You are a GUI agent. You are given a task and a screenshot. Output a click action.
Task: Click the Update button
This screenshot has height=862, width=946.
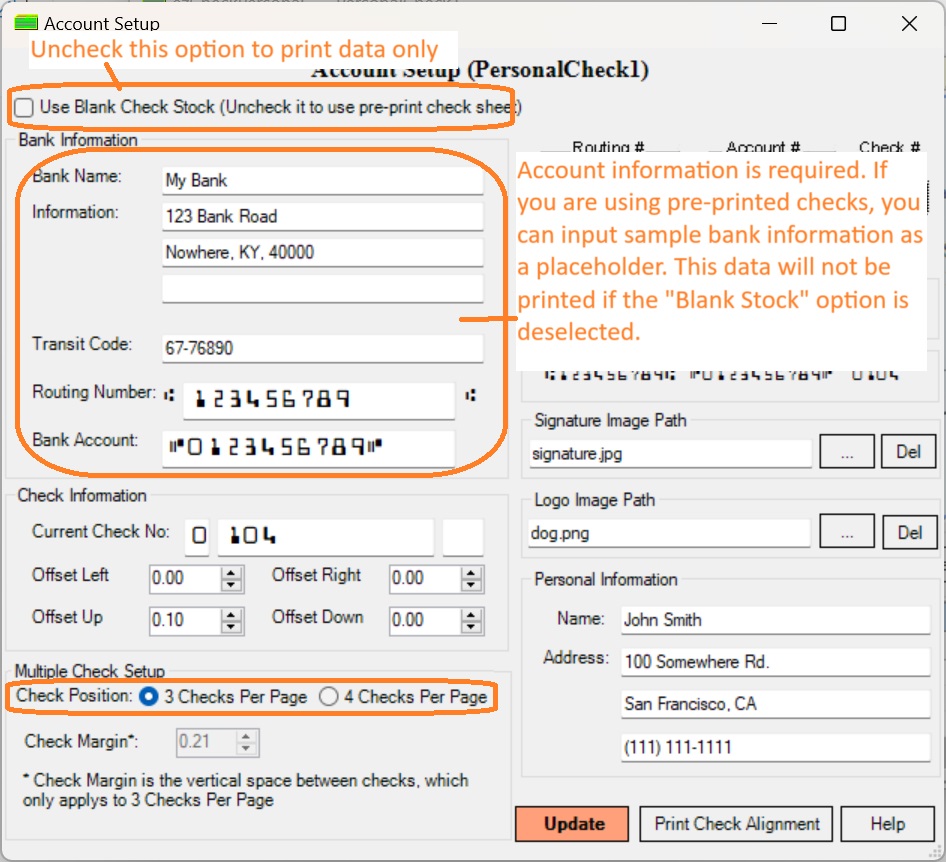click(571, 824)
